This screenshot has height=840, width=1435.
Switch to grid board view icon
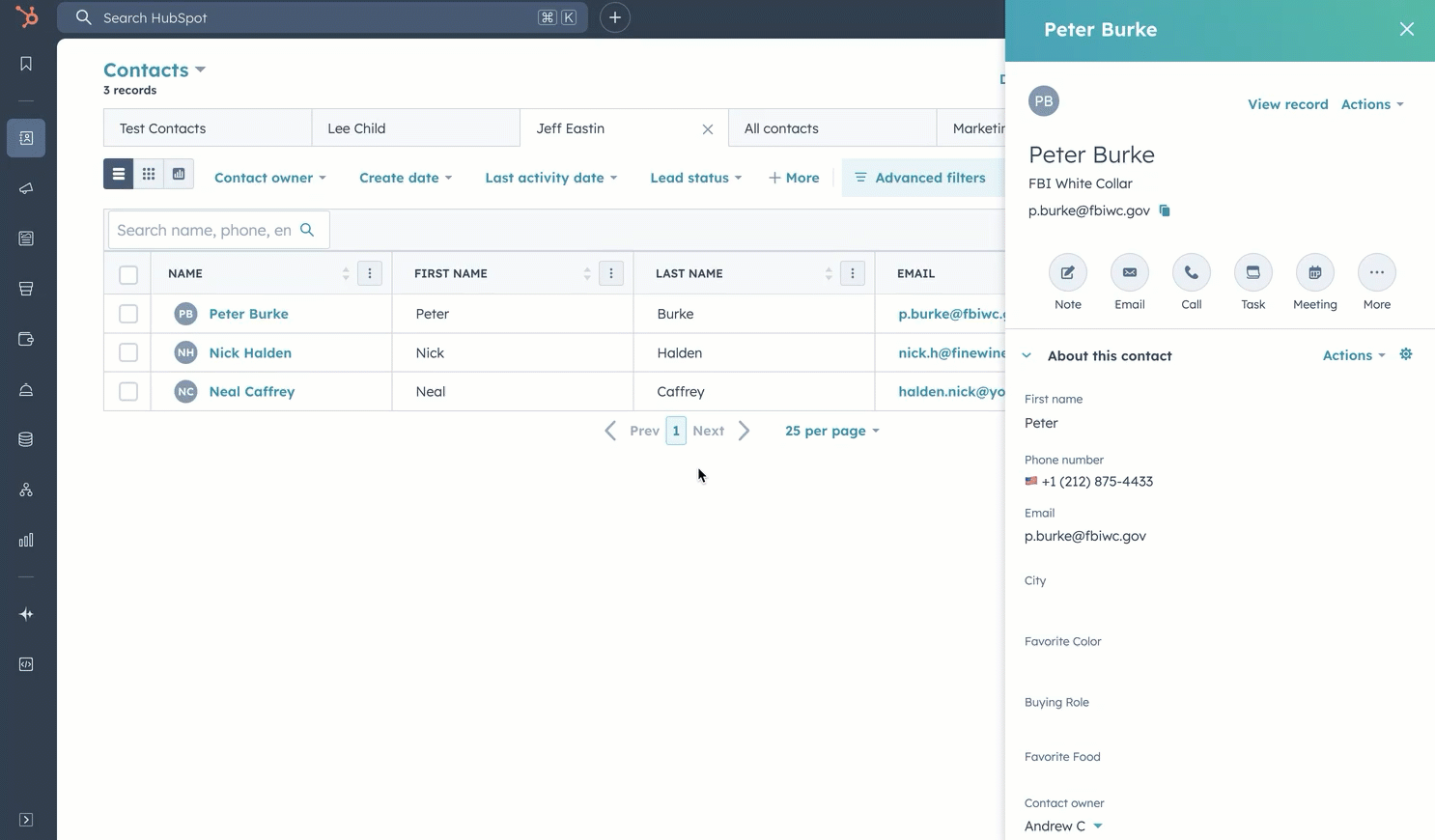(x=149, y=174)
